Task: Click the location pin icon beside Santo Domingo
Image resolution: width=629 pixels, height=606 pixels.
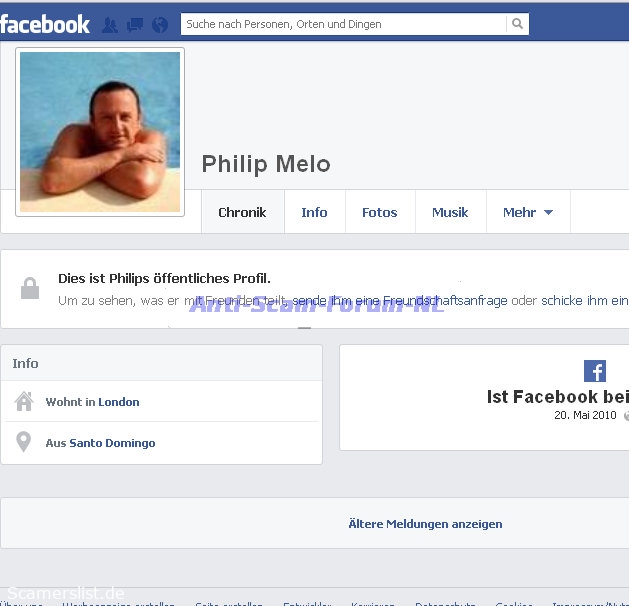Action: [23, 442]
